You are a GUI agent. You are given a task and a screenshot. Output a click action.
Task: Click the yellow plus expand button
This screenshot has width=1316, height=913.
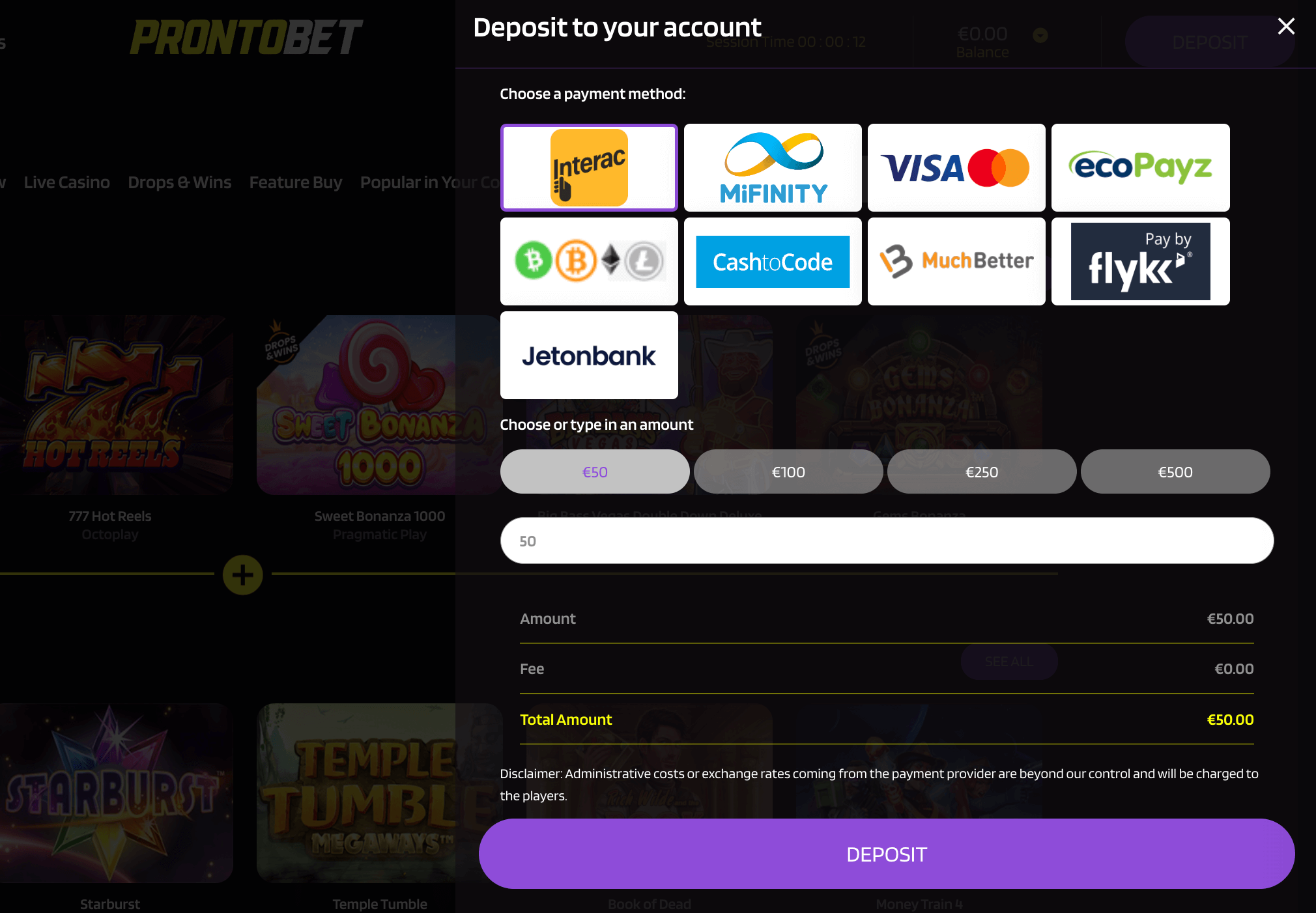tap(242, 574)
